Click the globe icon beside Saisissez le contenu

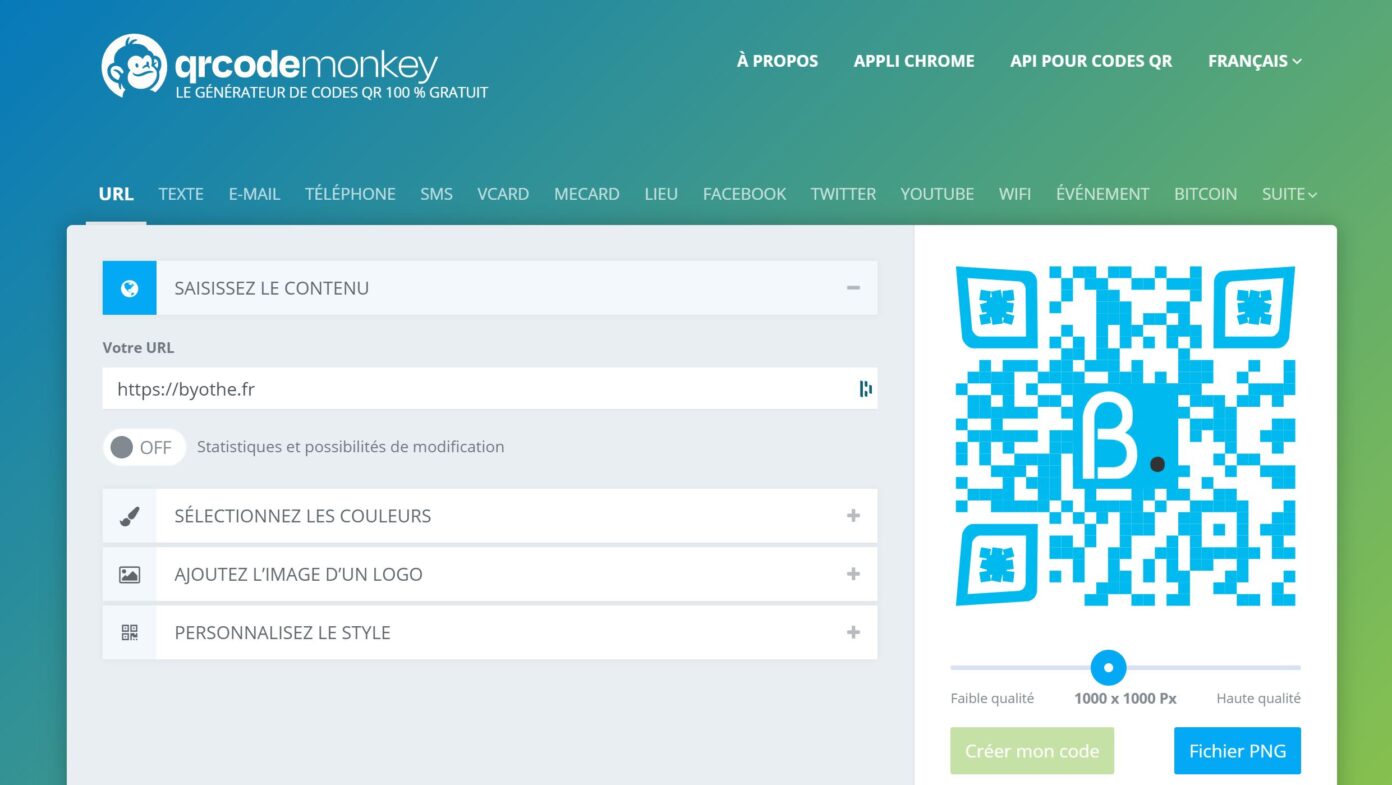129,288
